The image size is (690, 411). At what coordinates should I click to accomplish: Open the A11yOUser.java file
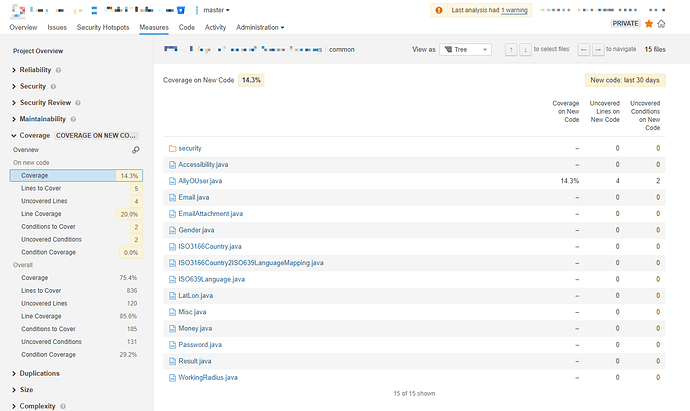point(200,181)
